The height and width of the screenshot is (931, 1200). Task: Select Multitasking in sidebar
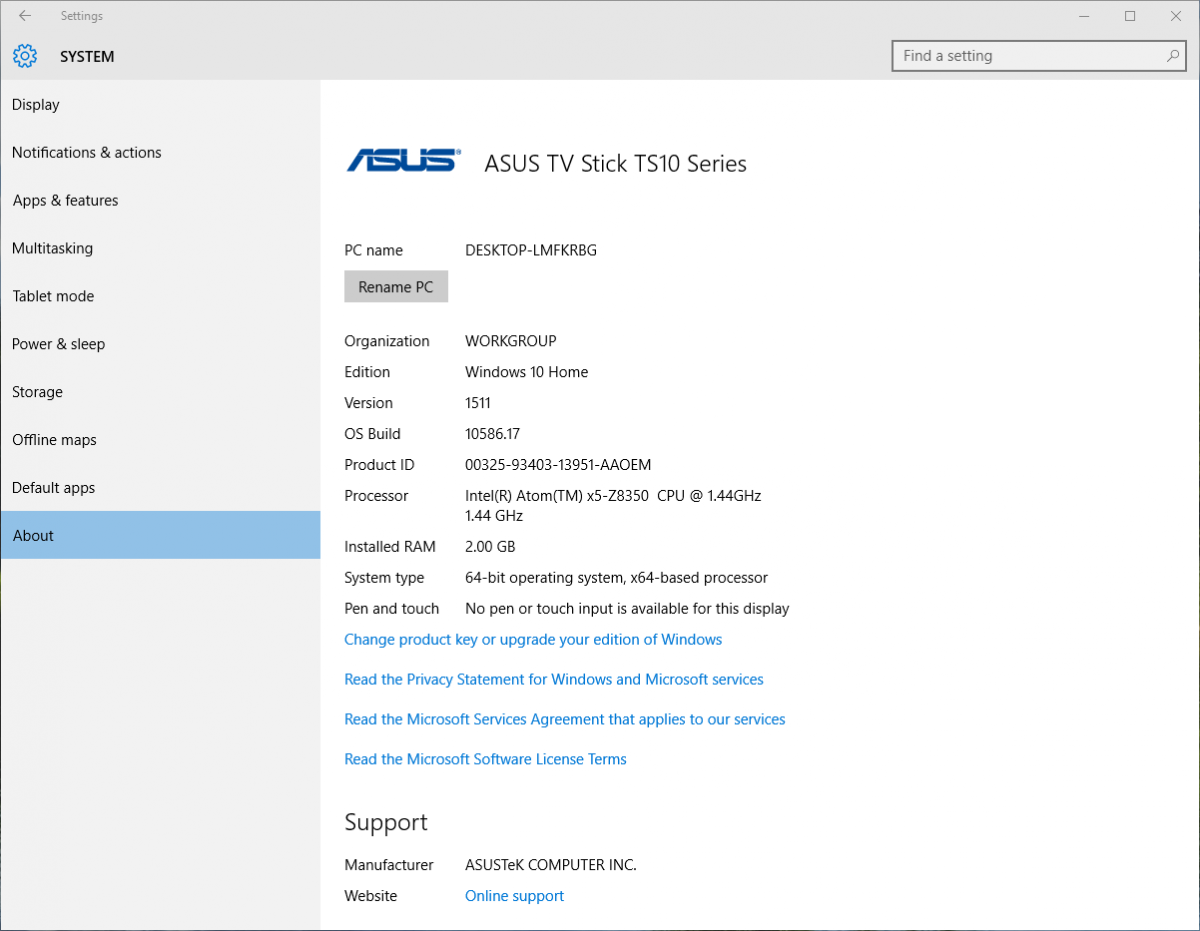pyautogui.click(x=160, y=248)
